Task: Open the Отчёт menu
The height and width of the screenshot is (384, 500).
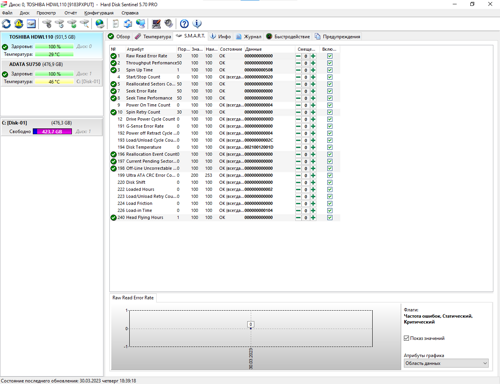Action: (x=70, y=13)
